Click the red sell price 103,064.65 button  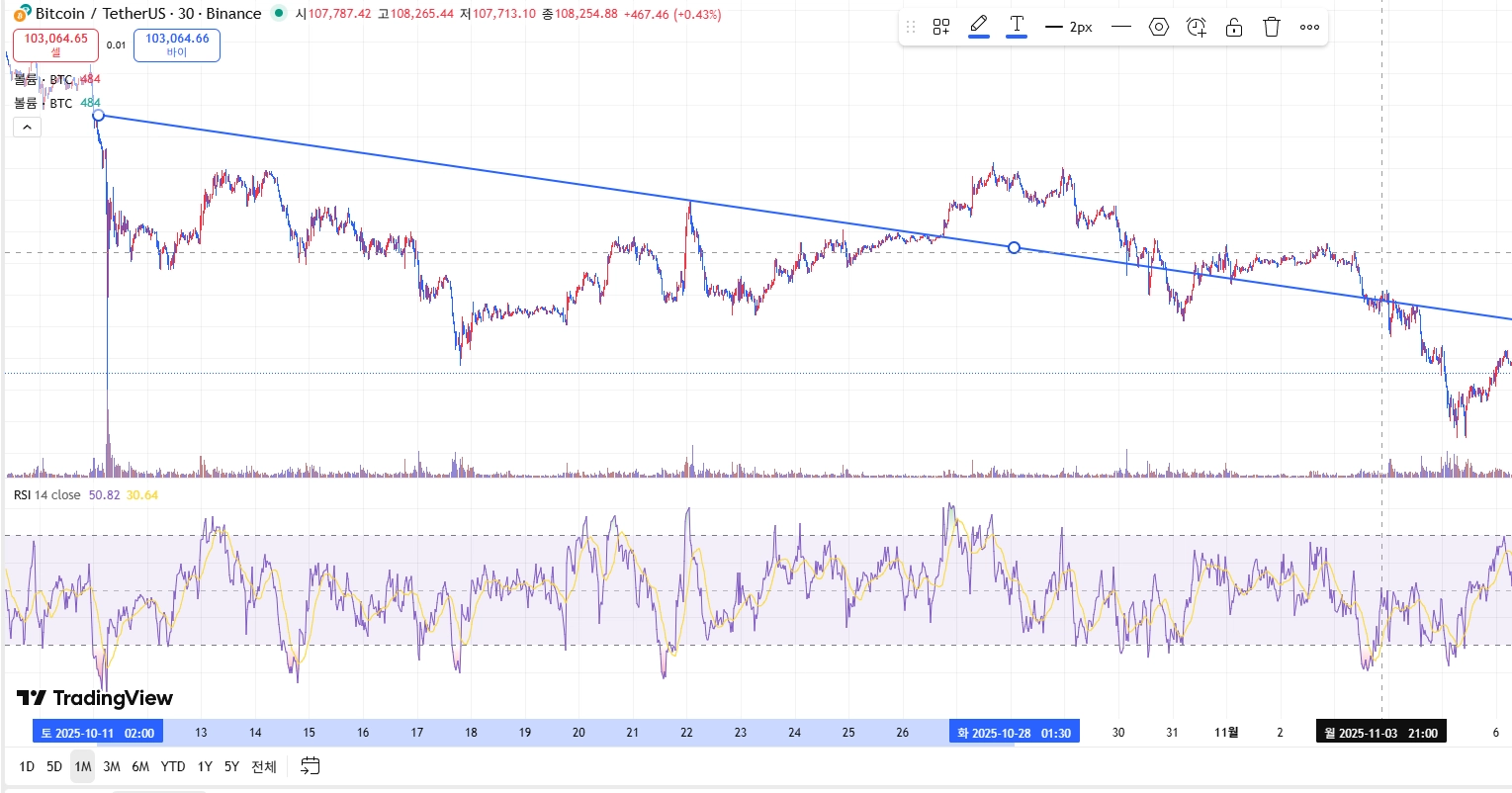(55, 44)
